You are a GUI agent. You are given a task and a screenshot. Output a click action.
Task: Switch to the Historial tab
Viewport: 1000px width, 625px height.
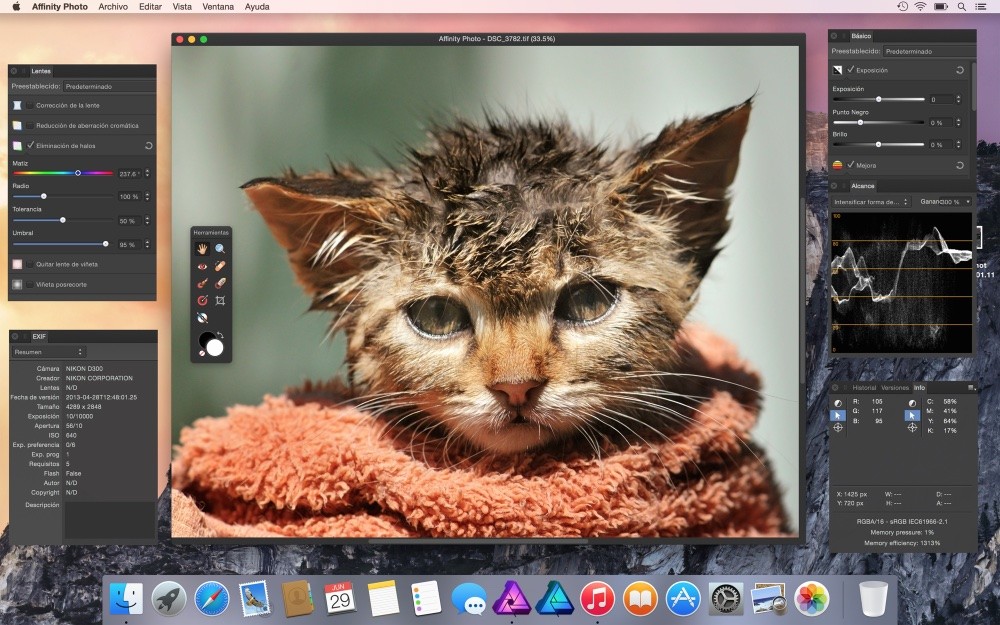864,387
